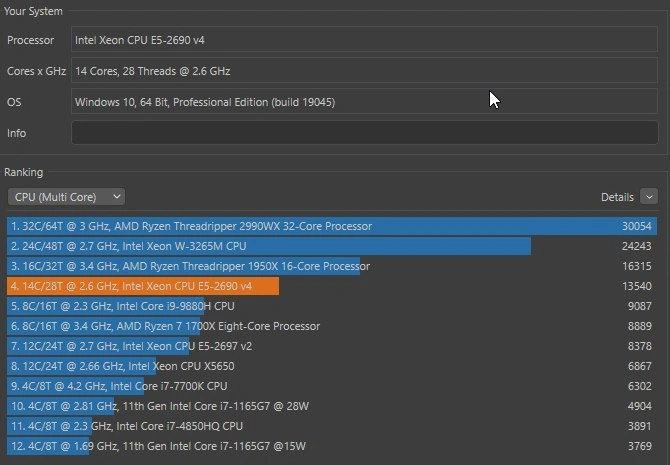Click the OS label
Viewport: 670px width, 465px height.
pyautogui.click(x=14, y=102)
